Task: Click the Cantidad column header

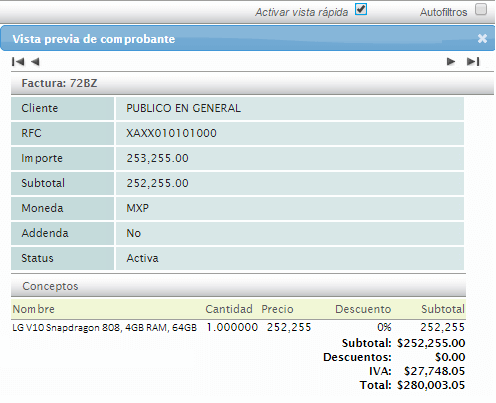Action: (229, 309)
